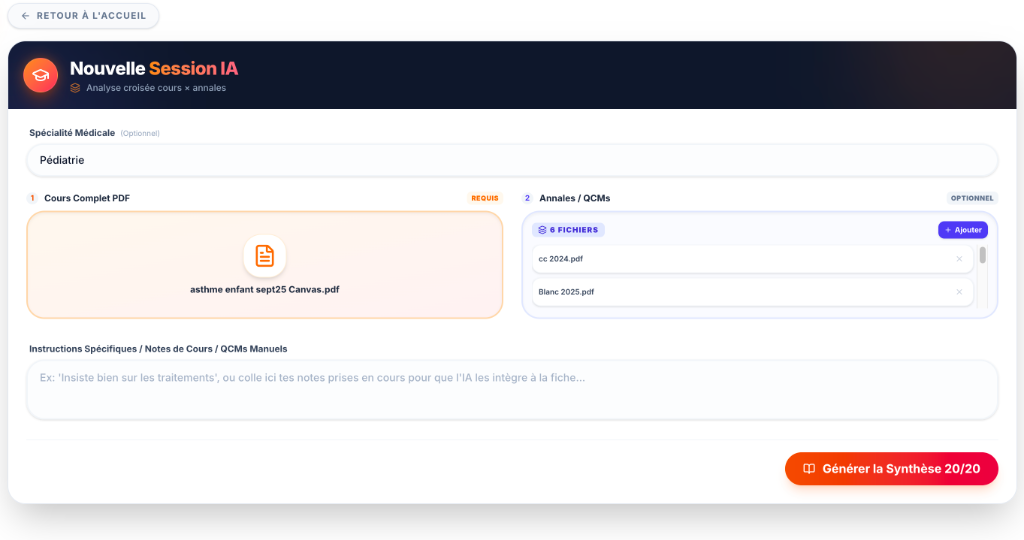Go back with 'Retour à l'accueil'
Screen dimensions: 1024x540
(84, 16)
